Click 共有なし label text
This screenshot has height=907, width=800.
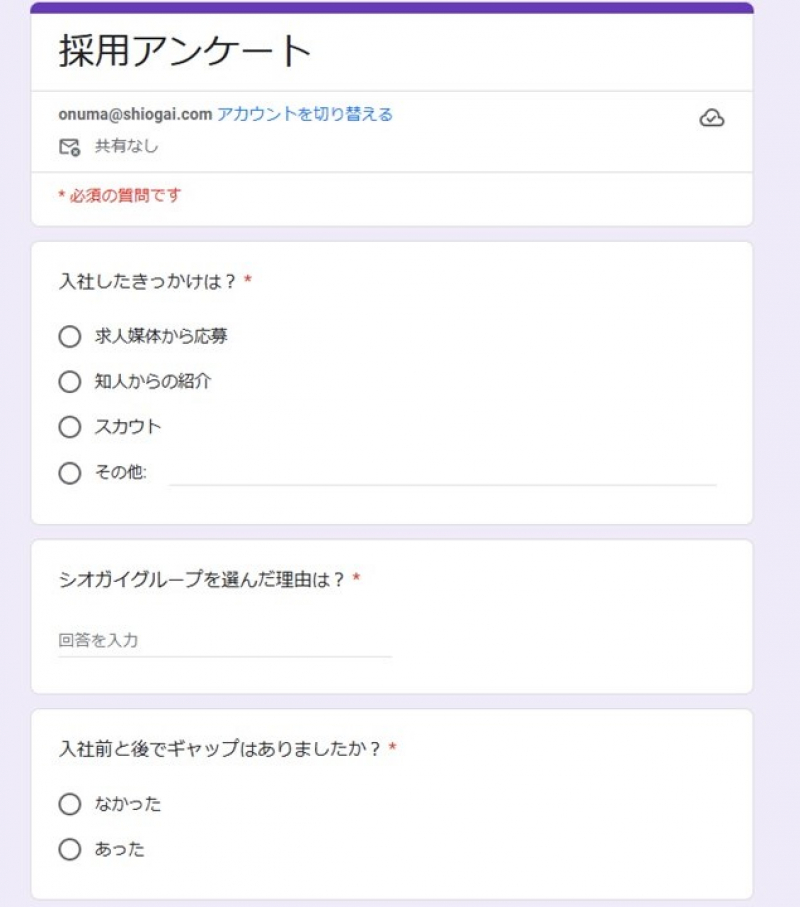tap(127, 146)
